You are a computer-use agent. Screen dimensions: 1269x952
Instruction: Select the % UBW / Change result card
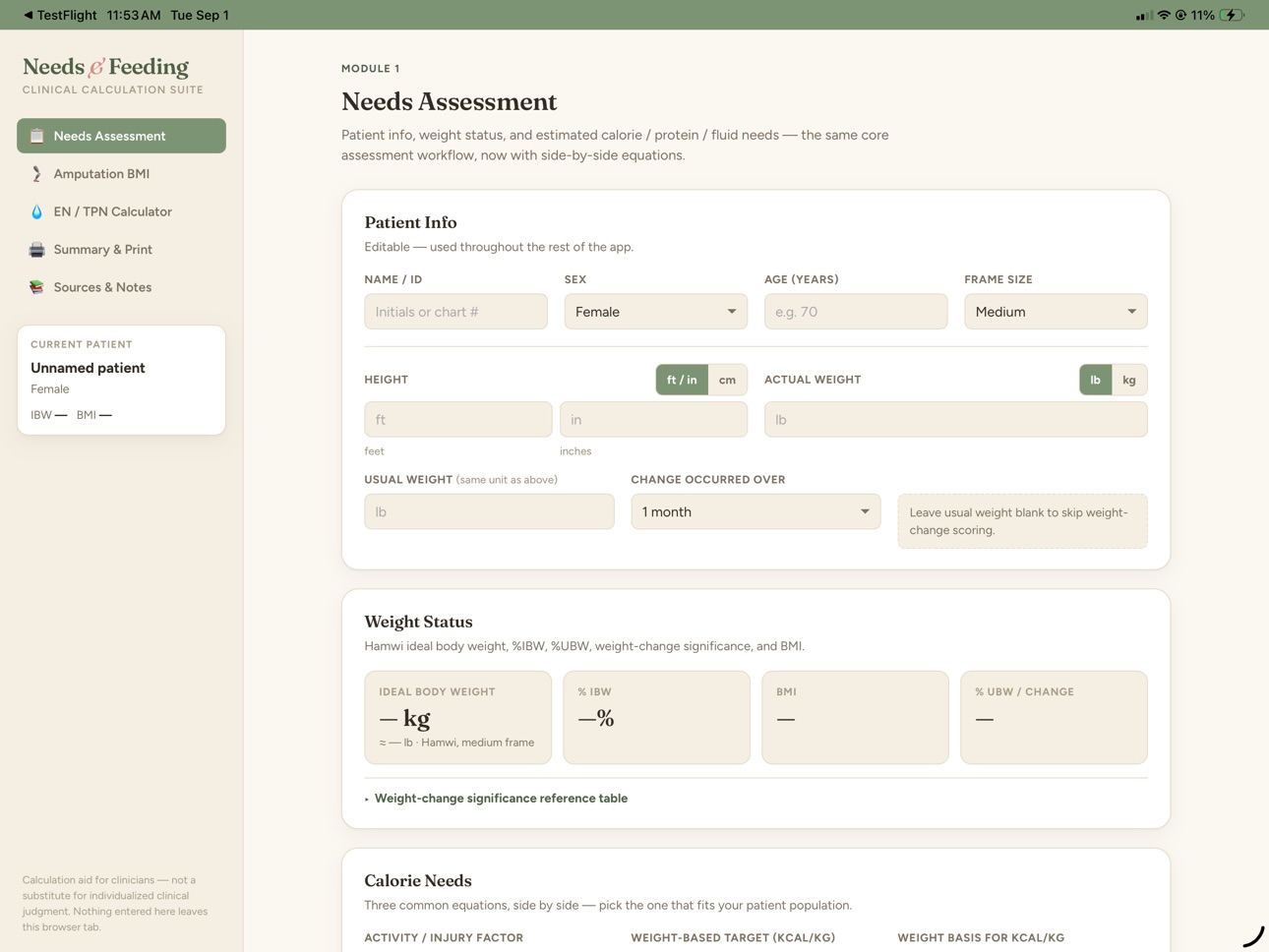[x=1054, y=718]
